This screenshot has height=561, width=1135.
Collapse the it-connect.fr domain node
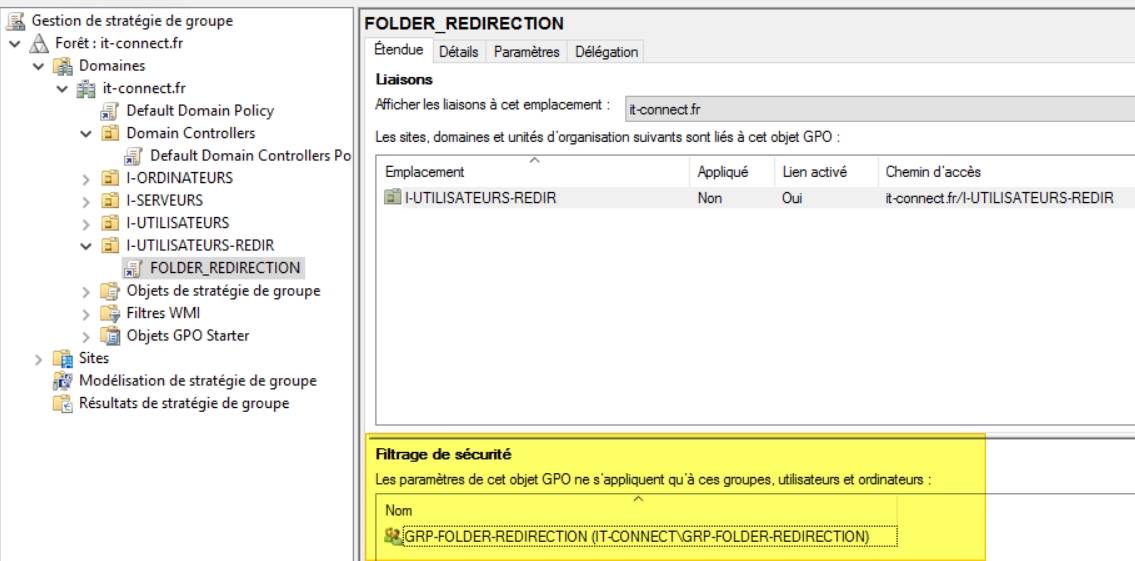63,89
